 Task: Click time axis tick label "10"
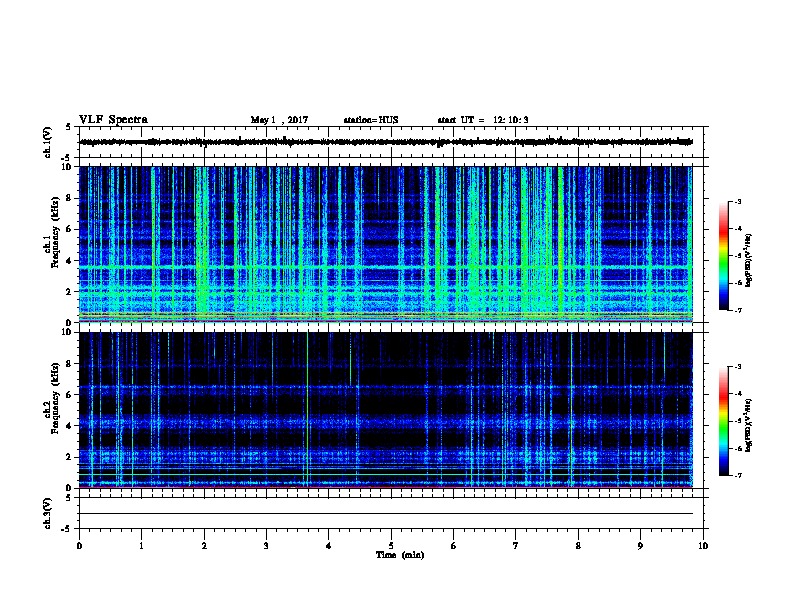[x=703, y=546]
